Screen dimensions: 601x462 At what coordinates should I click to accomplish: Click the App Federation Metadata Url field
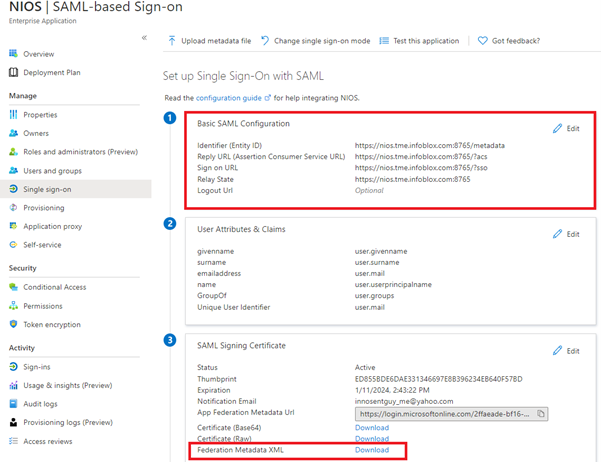coord(445,413)
